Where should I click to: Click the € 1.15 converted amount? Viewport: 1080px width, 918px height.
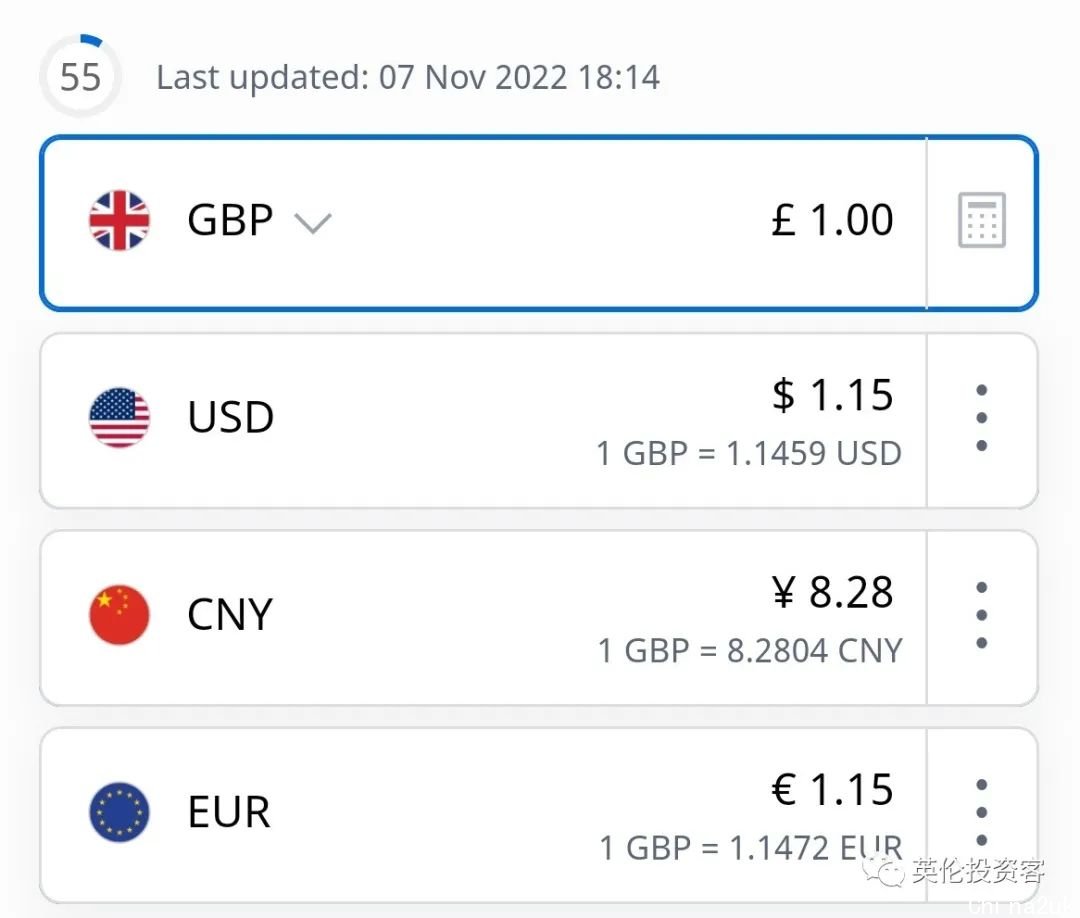pos(832,790)
